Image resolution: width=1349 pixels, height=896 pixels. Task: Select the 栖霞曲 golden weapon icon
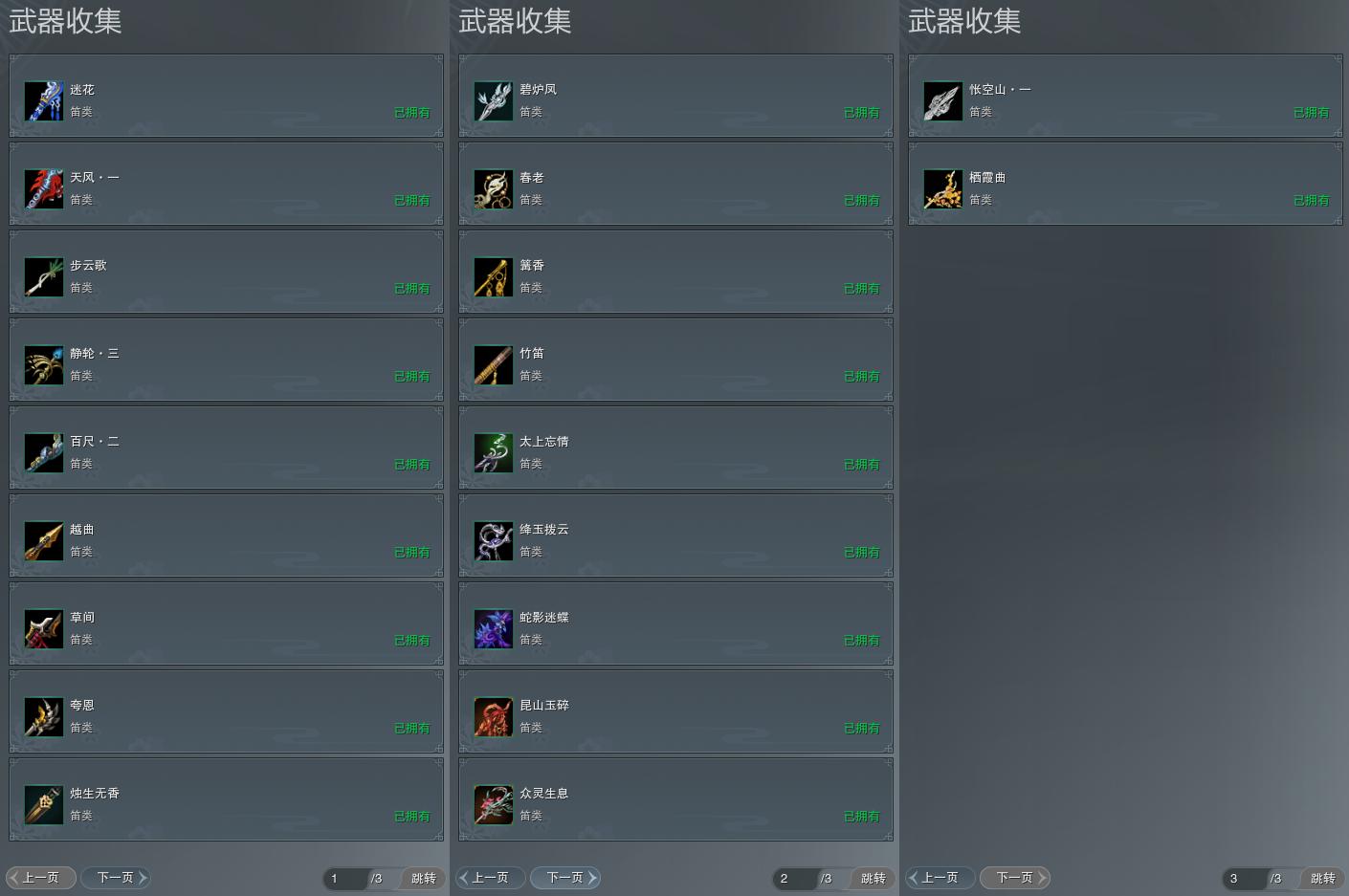(943, 188)
